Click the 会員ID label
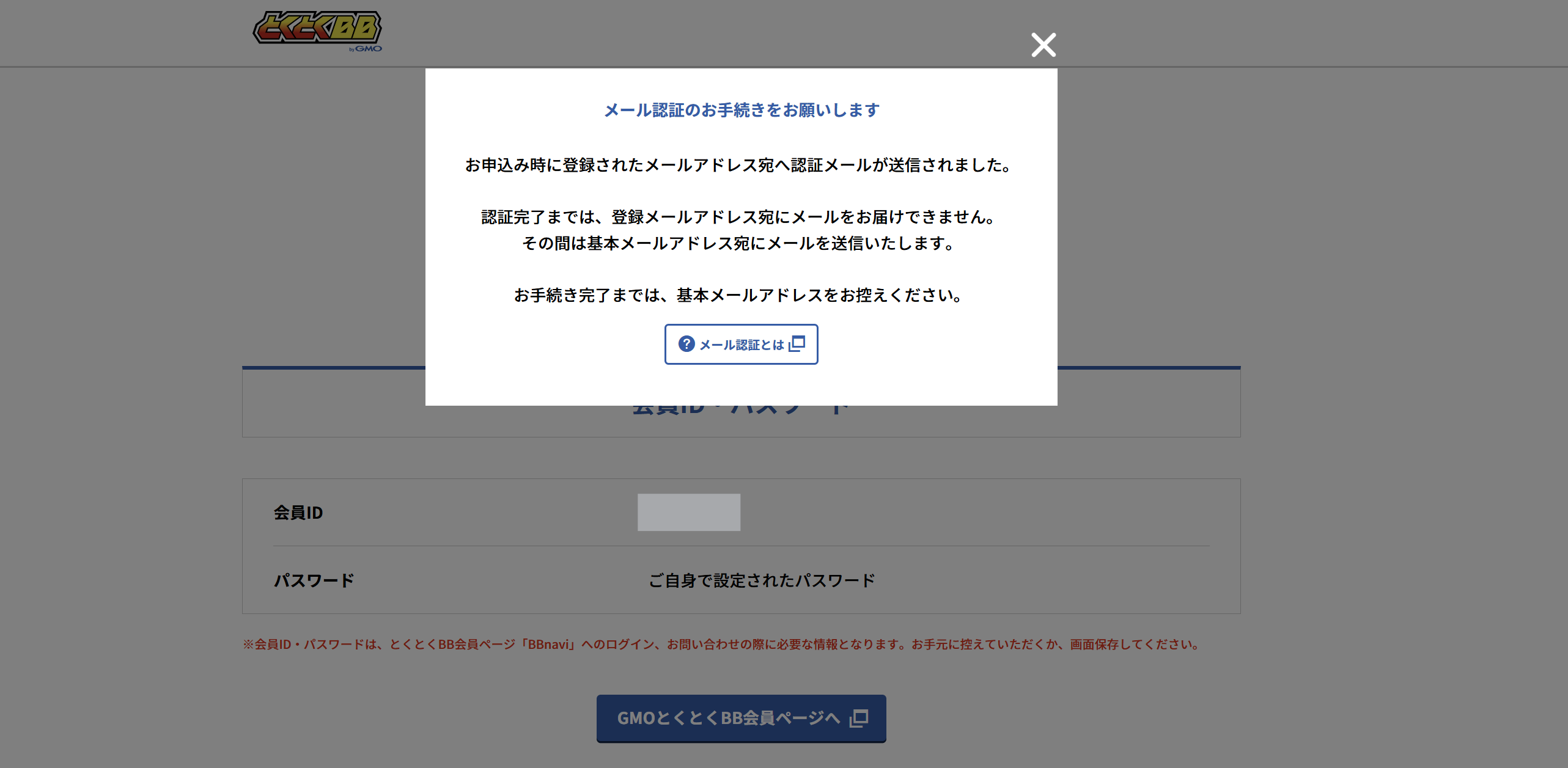This screenshot has height=768, width=1568. click(298, 513)
